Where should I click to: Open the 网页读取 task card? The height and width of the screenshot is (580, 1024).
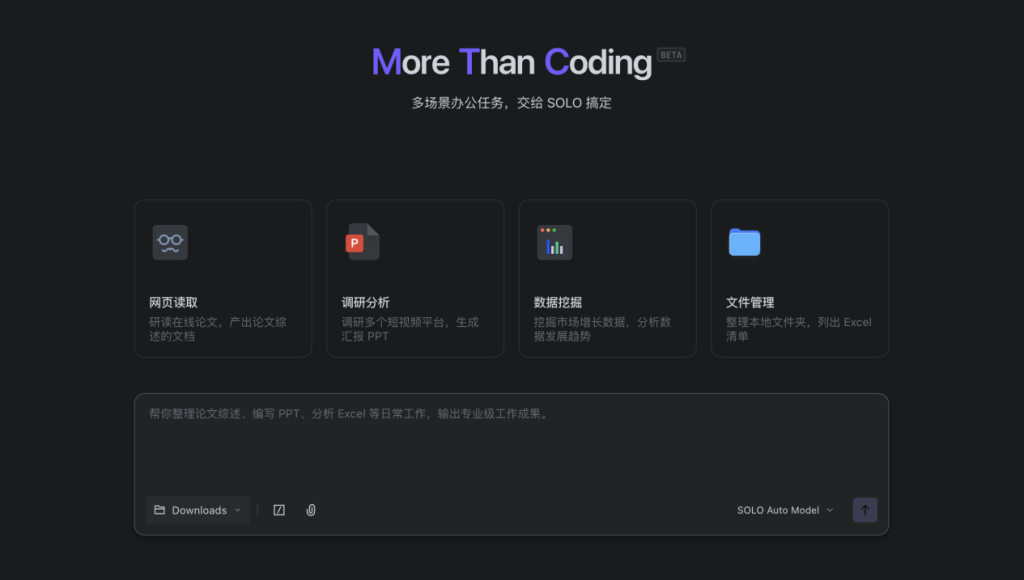click(222, 278)
